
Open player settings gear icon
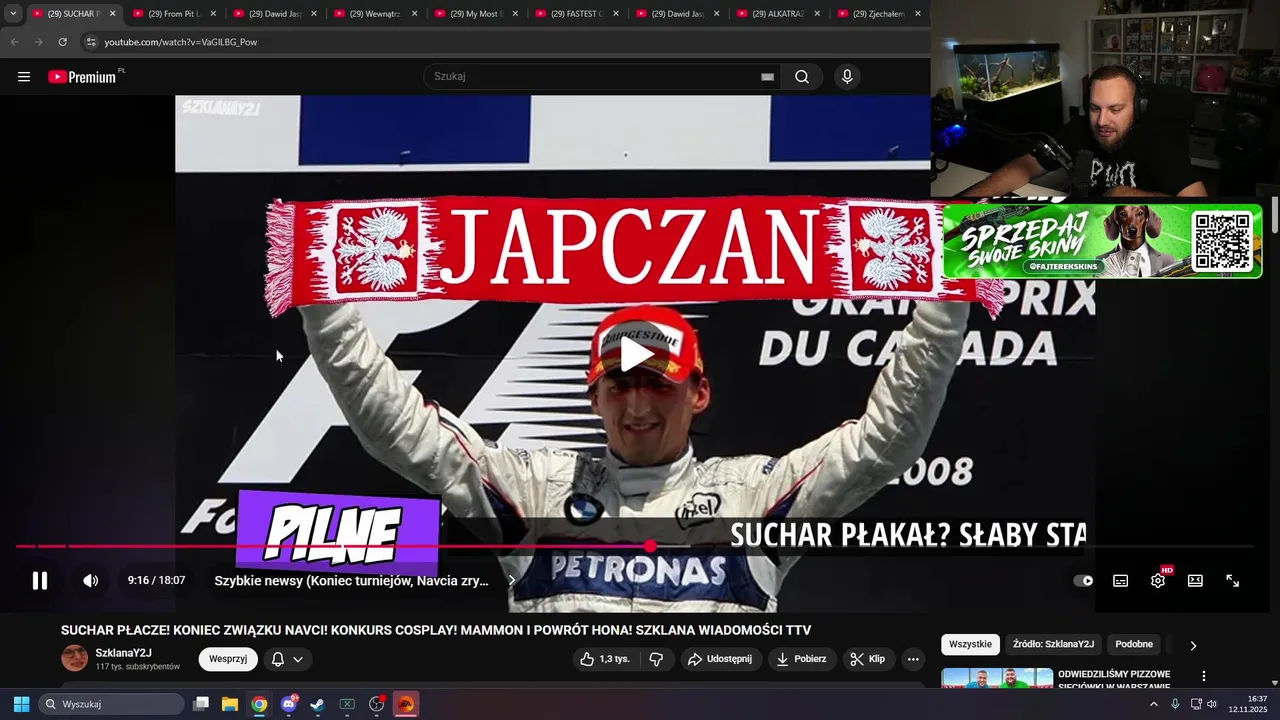(1158, 580)
